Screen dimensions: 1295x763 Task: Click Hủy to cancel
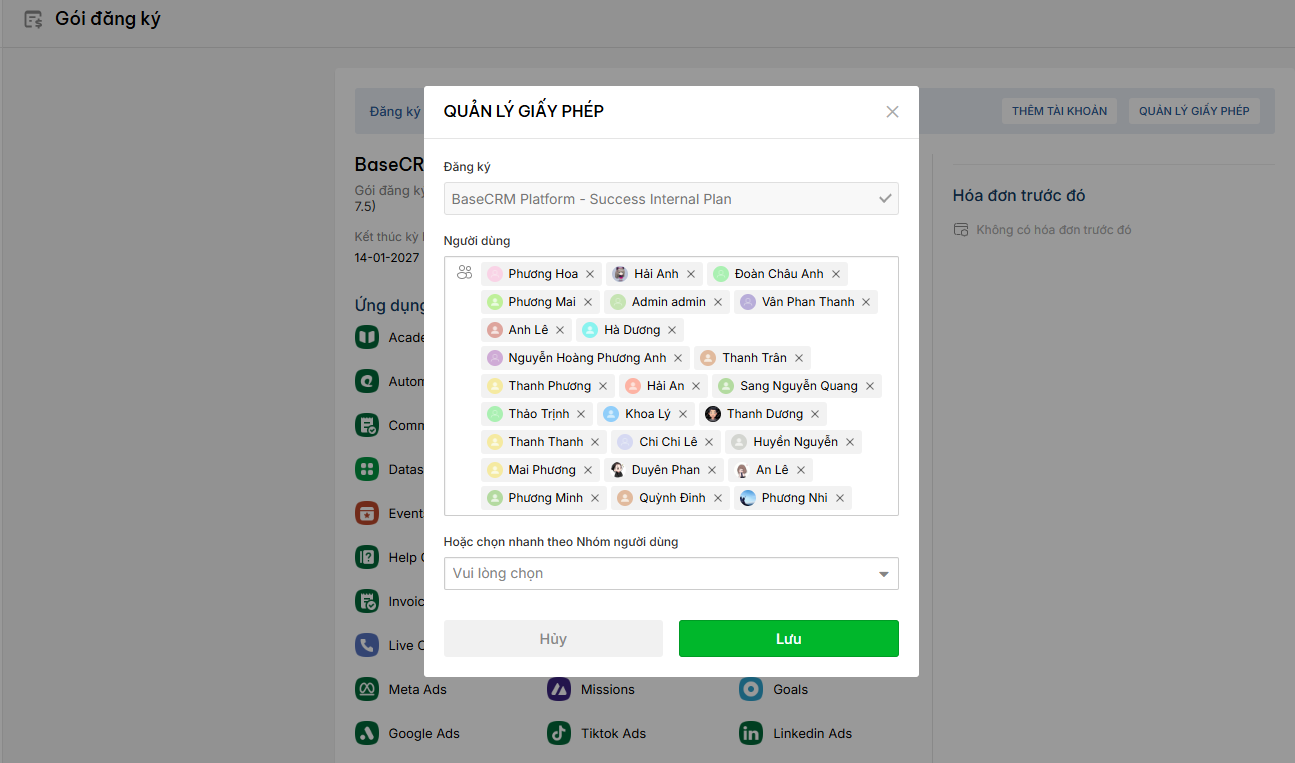553,639
